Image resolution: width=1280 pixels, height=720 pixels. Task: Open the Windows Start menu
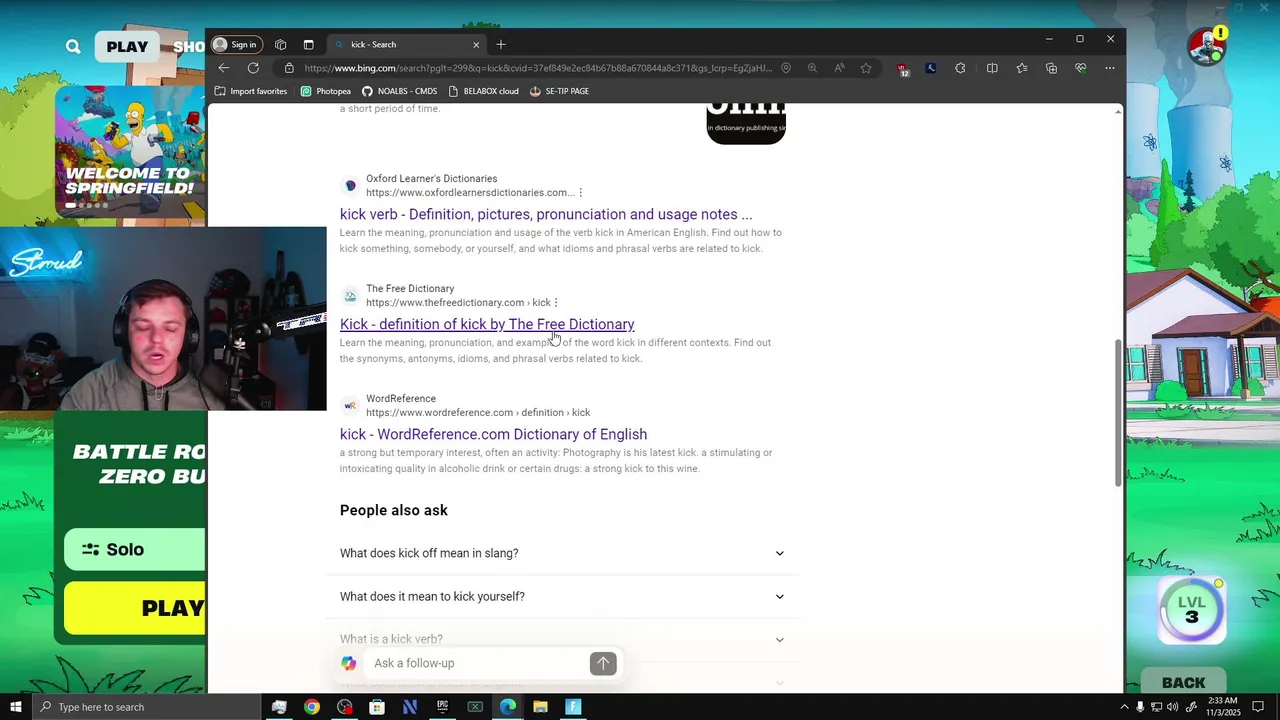16,707
